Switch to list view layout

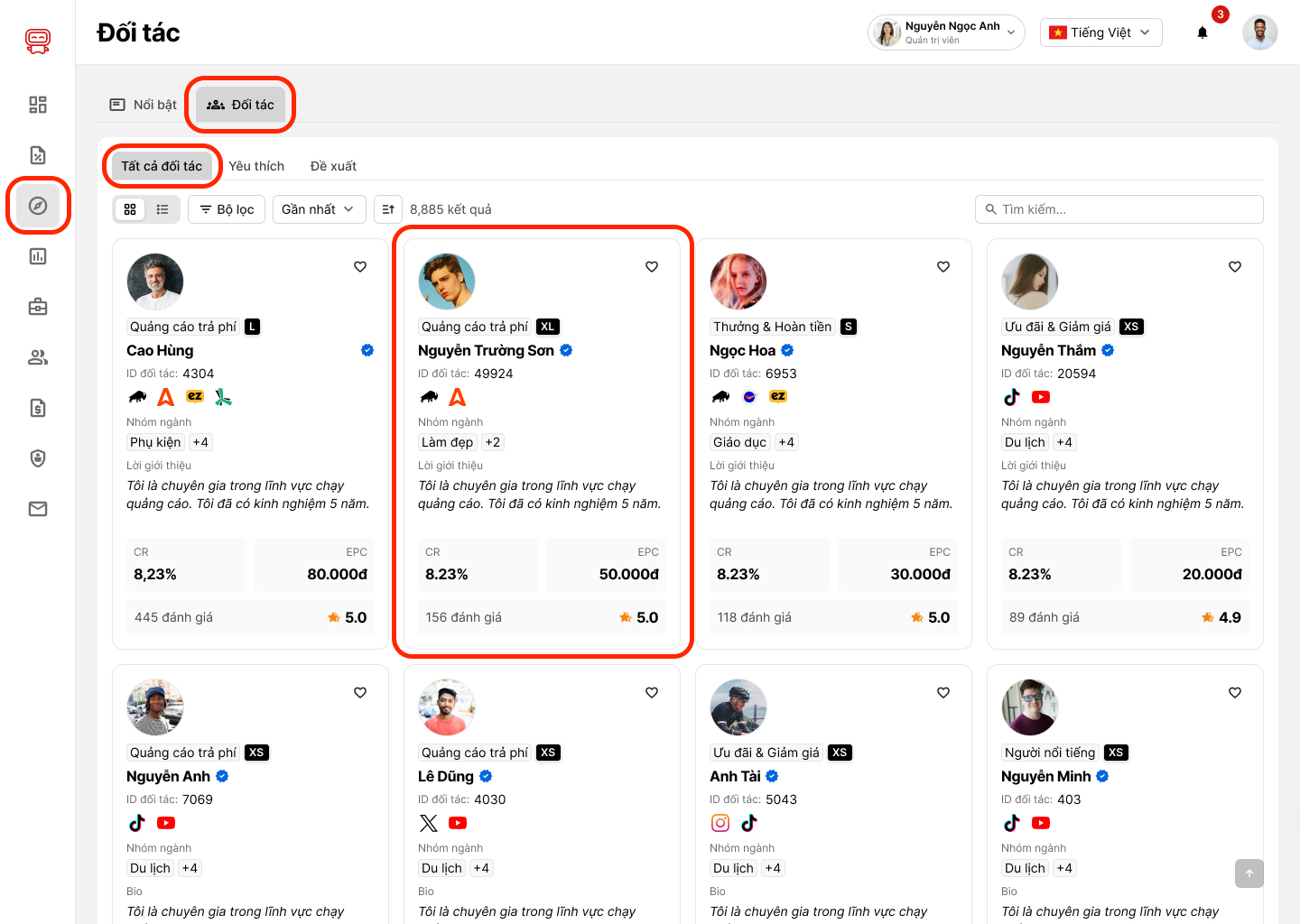(162, 209)
